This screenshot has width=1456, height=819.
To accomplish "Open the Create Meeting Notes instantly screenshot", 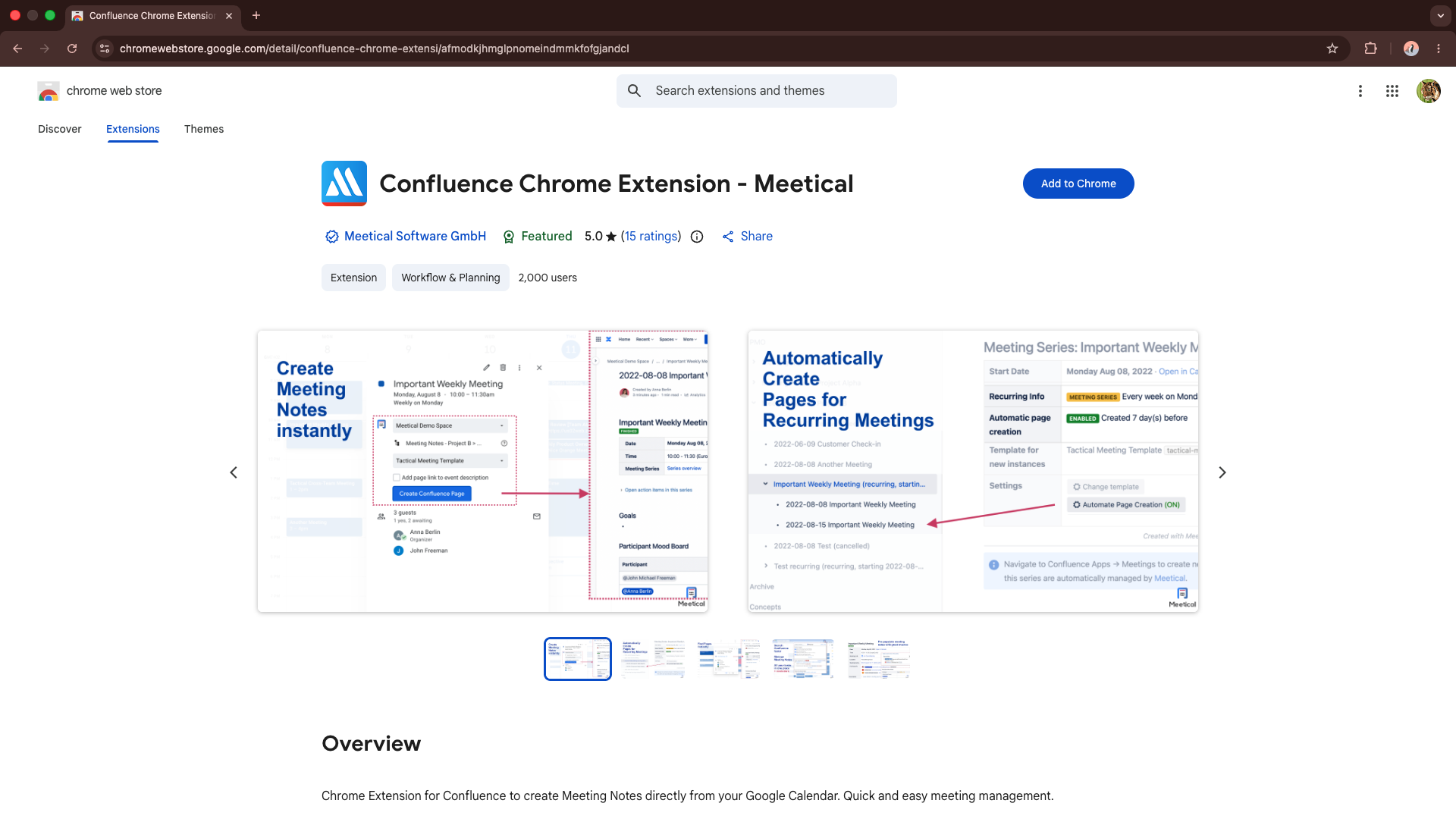I will (483, 471).
